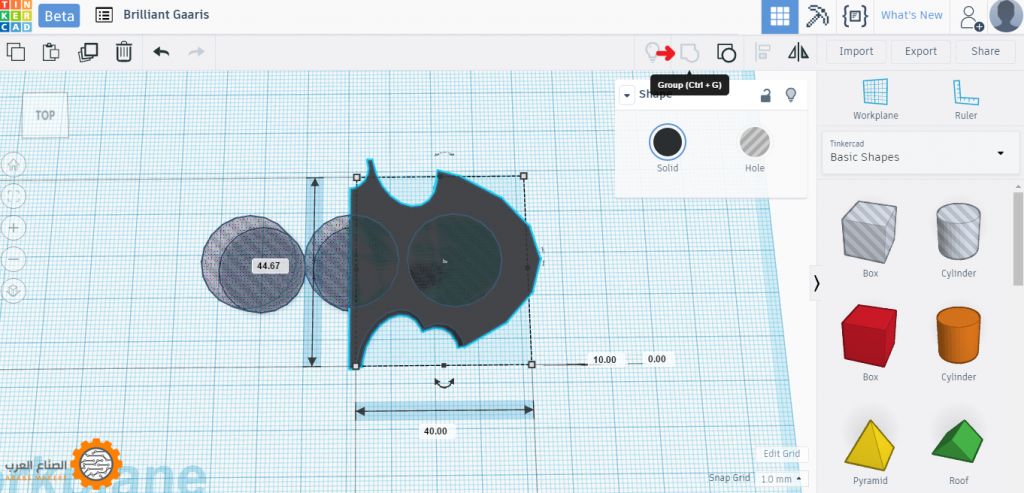1024x493 pixels.
Task: Open the Basic Shapes category dropdown
Action: 920,152
